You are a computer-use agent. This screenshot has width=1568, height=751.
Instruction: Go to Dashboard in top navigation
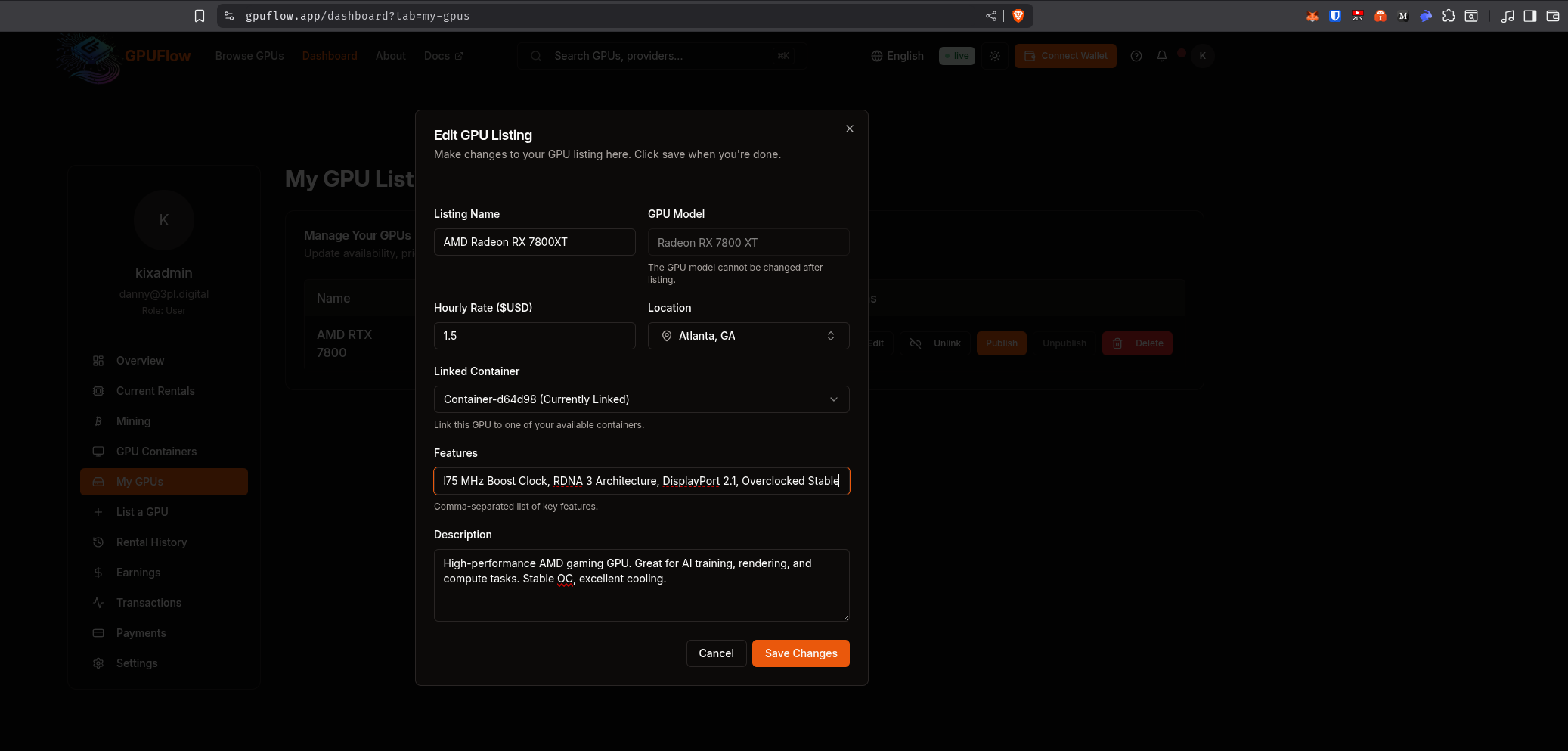[330, 56]
